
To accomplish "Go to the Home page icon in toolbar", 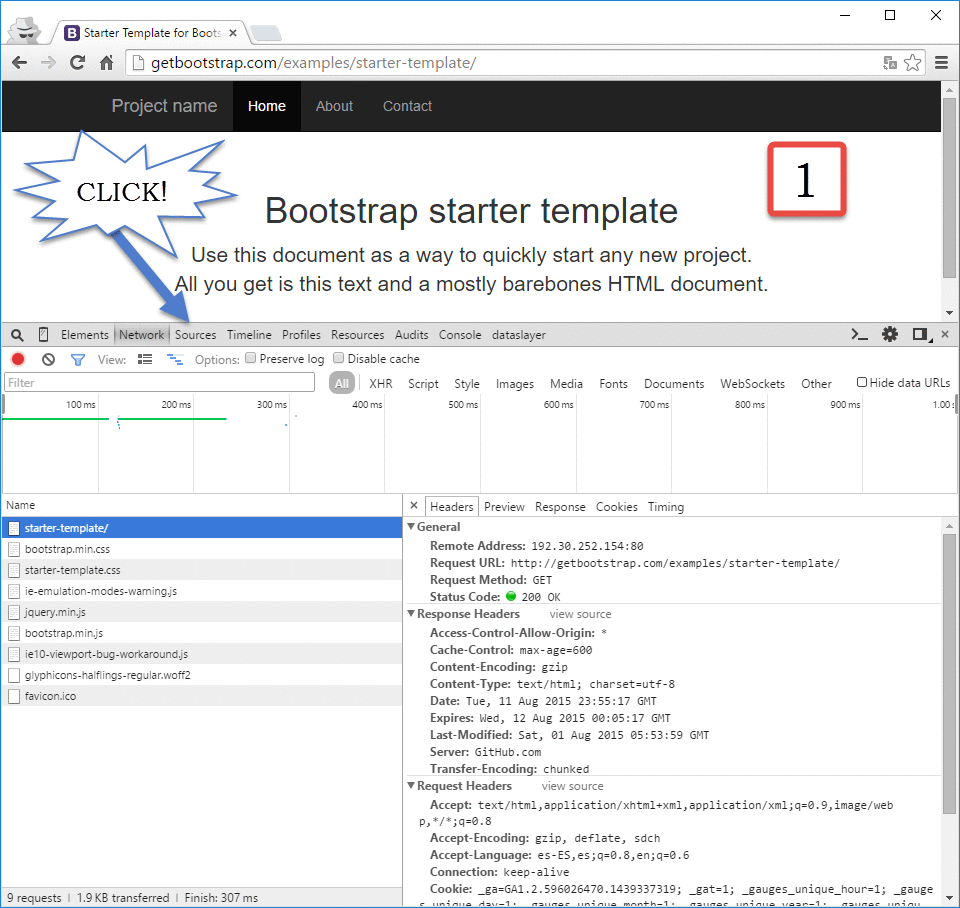I will click(x=107, y=62).
